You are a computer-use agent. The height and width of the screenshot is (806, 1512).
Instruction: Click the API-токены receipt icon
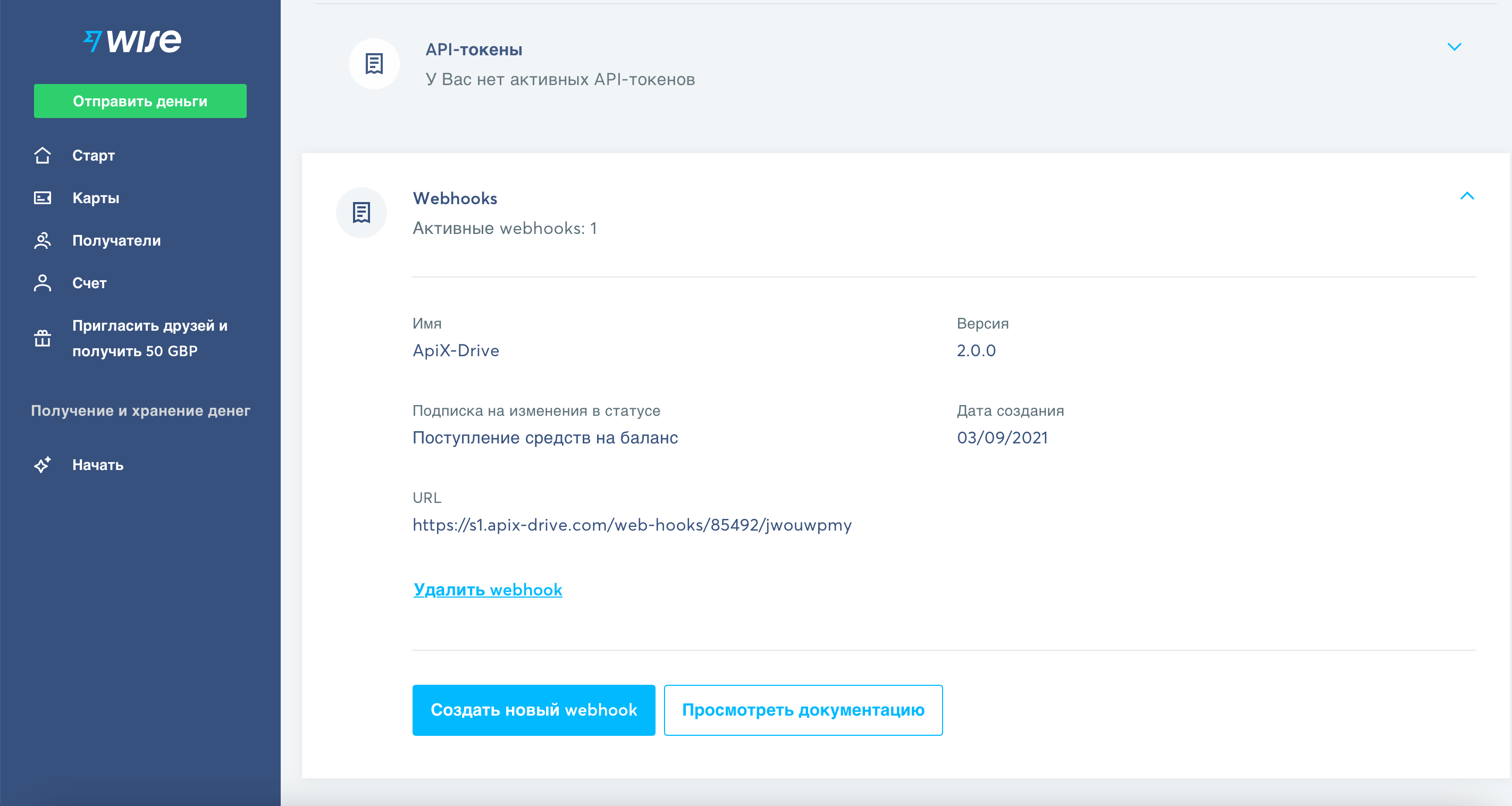[374, 63]
